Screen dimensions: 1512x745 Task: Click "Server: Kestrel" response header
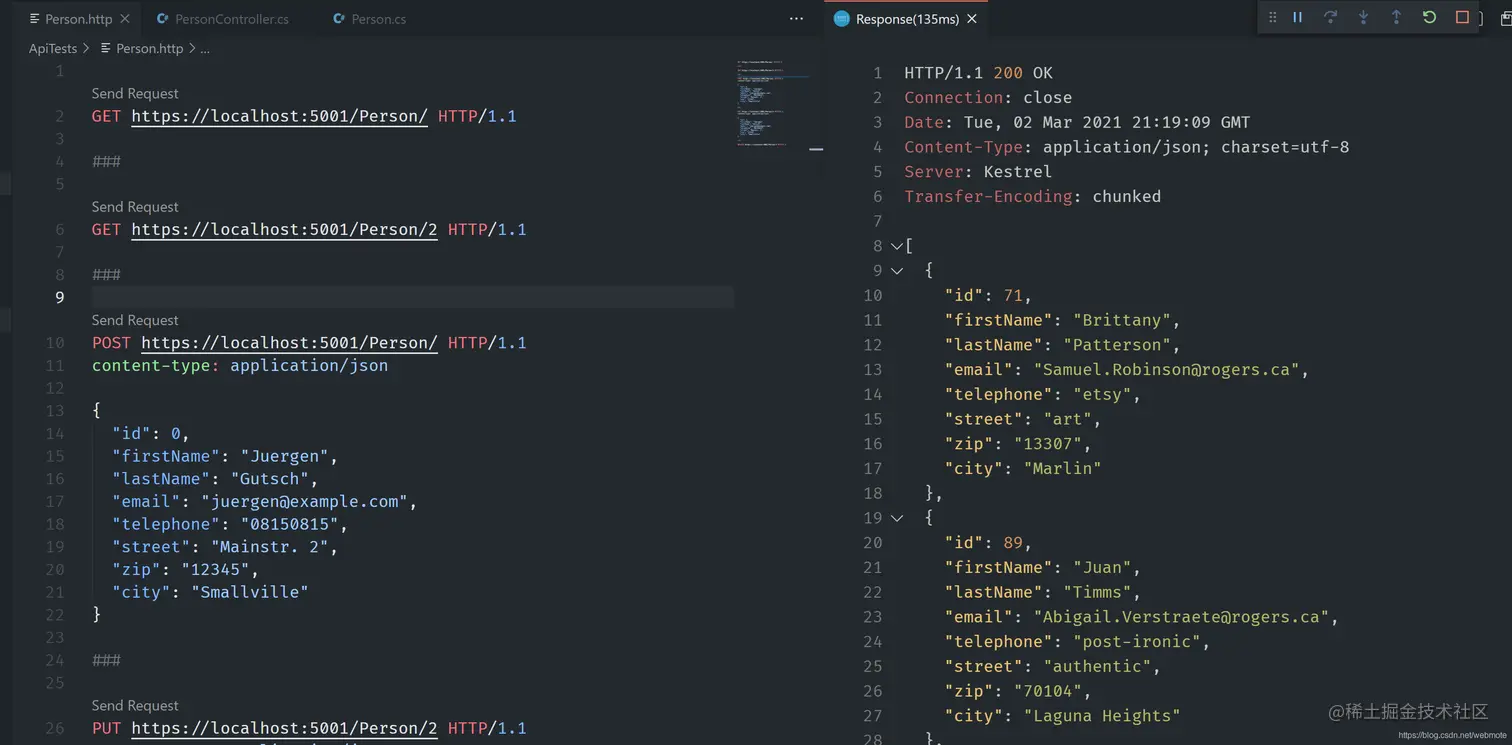coord(978,172)
